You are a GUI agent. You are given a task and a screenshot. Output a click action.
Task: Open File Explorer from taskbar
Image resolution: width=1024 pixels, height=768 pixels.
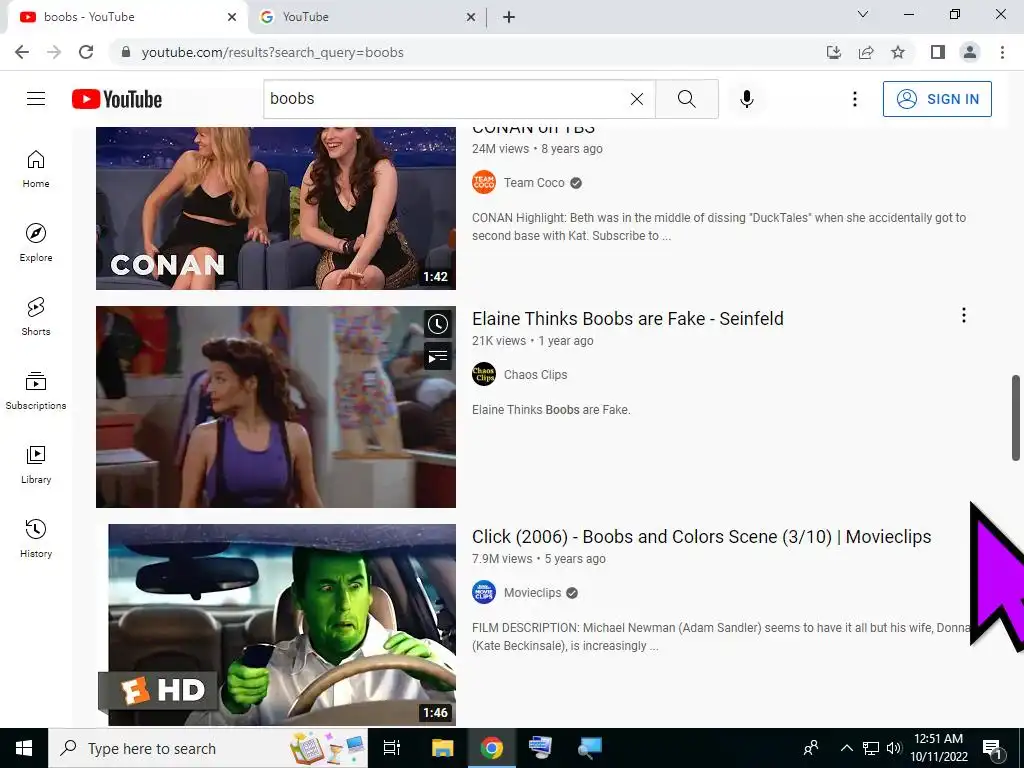442,748
